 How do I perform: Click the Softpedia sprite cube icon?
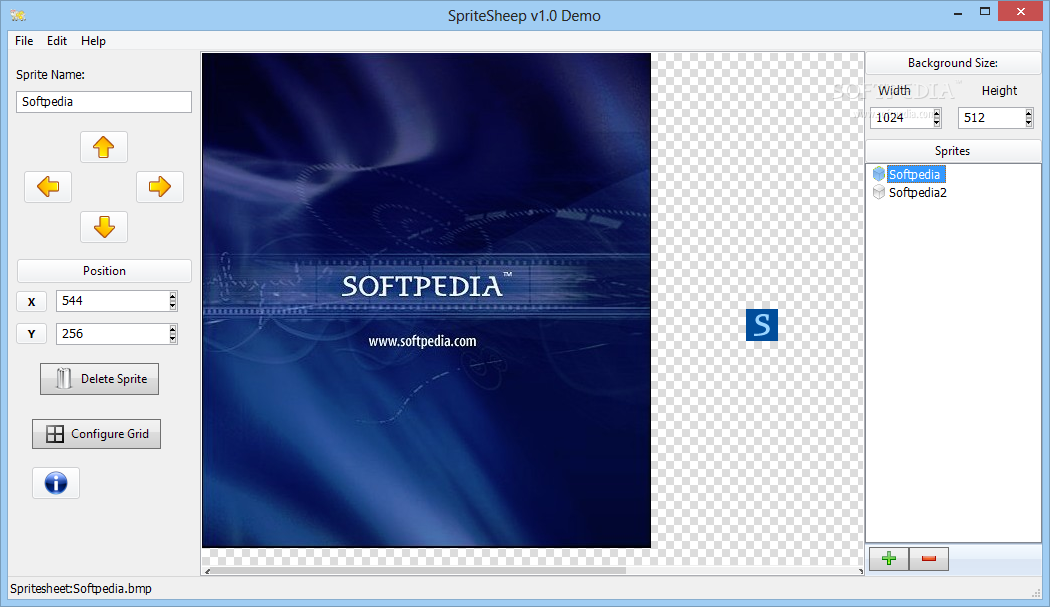[879, 174]
